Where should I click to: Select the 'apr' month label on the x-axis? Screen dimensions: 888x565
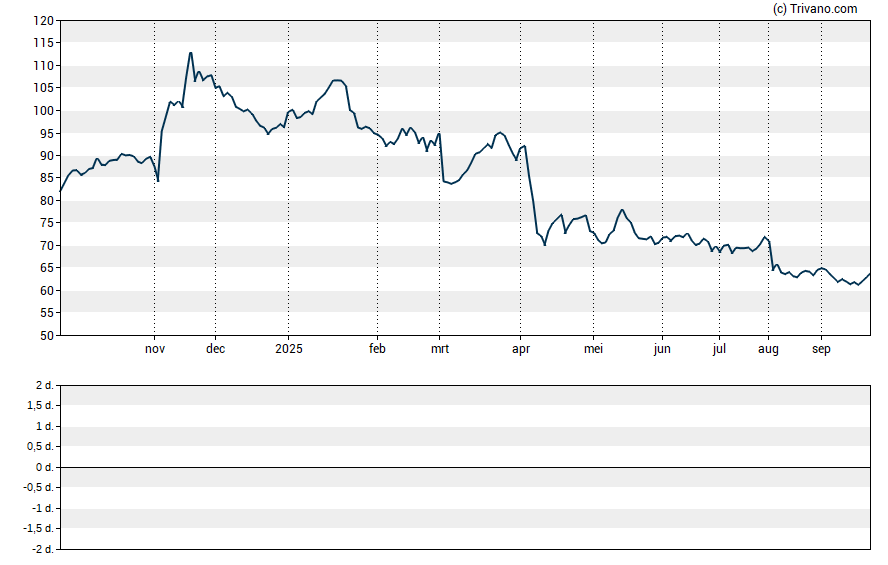(x=520, y=349)
